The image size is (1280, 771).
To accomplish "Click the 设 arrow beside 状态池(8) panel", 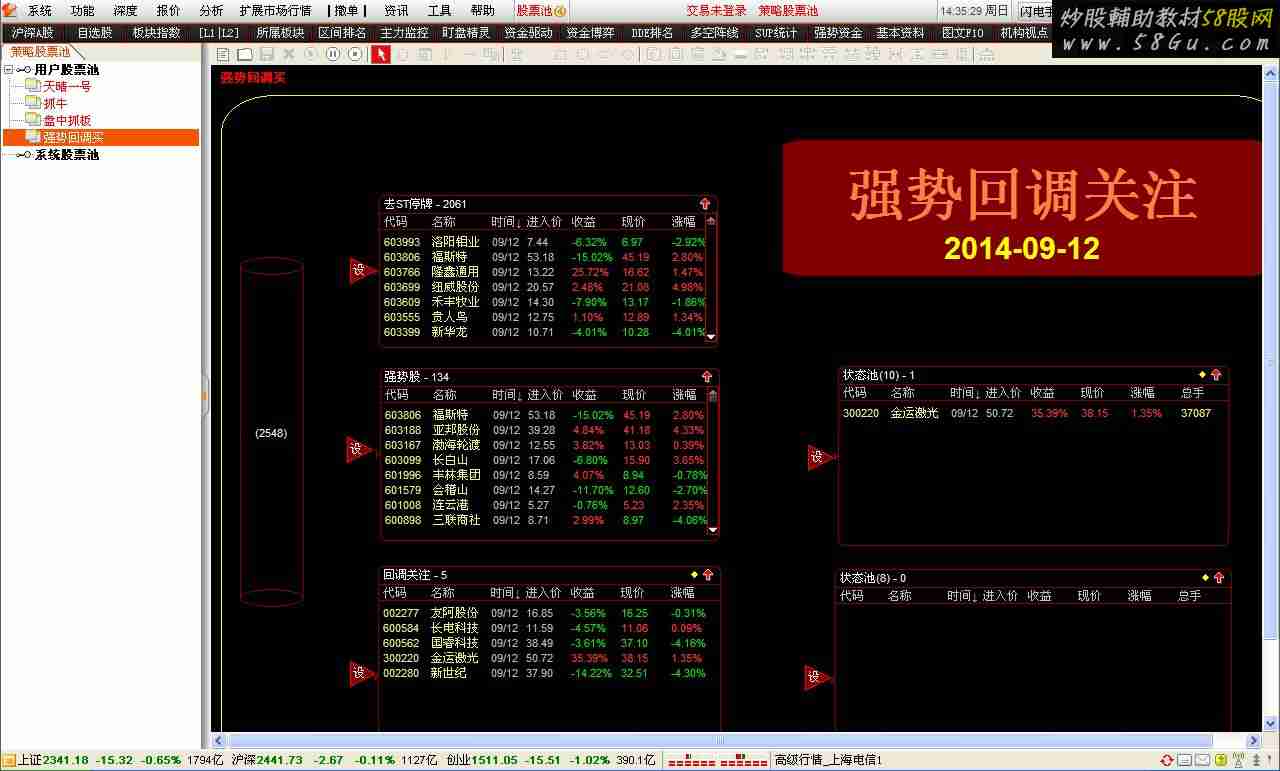I will (x=817, y=677).
